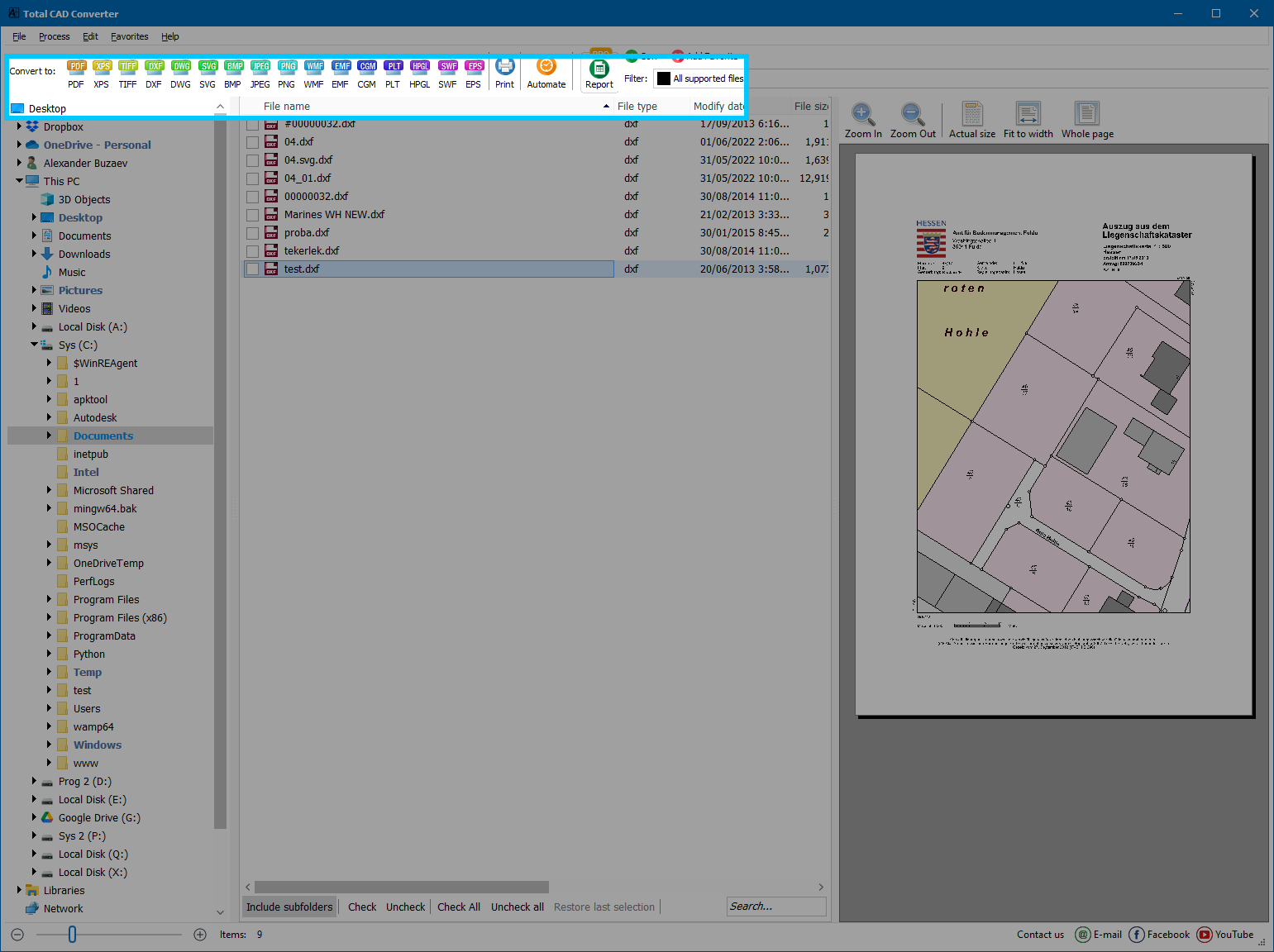The width and height of the screenshot is (1274, 952).
Task: Tick the checkbox for proba.dxf
Action: point(252,232)
